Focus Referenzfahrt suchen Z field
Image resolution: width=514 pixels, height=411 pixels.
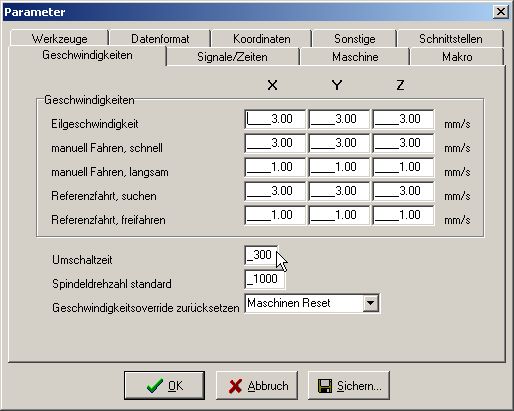(403, 191)
